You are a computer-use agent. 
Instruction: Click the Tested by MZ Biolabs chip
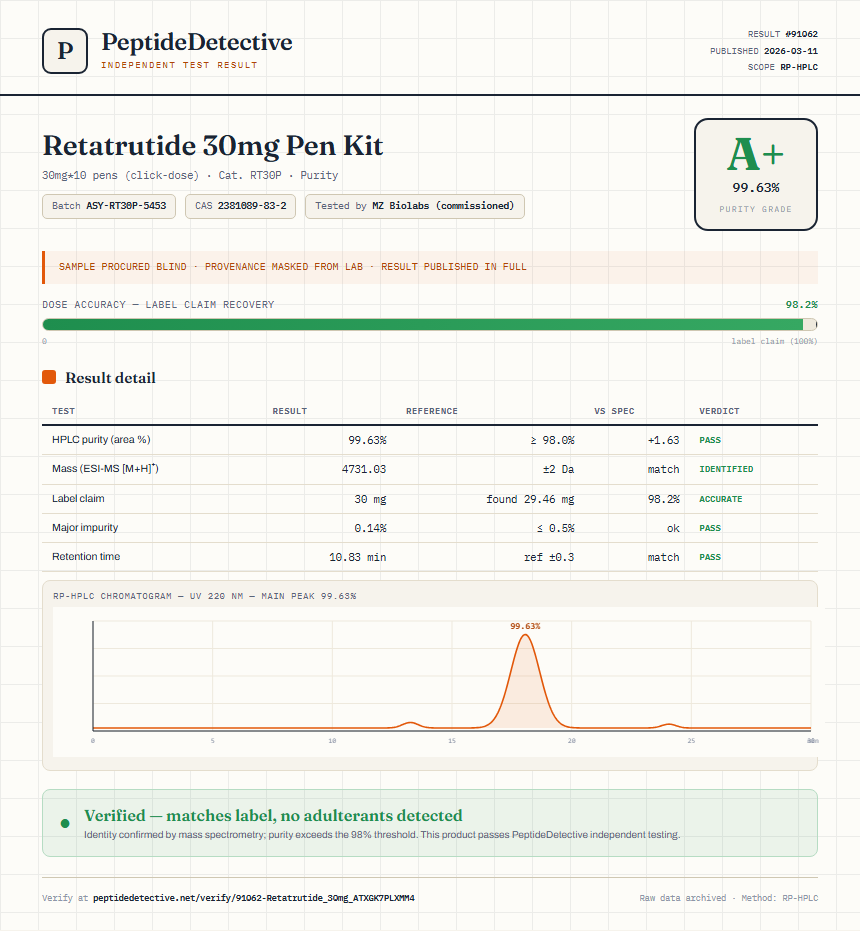point(415,206)
